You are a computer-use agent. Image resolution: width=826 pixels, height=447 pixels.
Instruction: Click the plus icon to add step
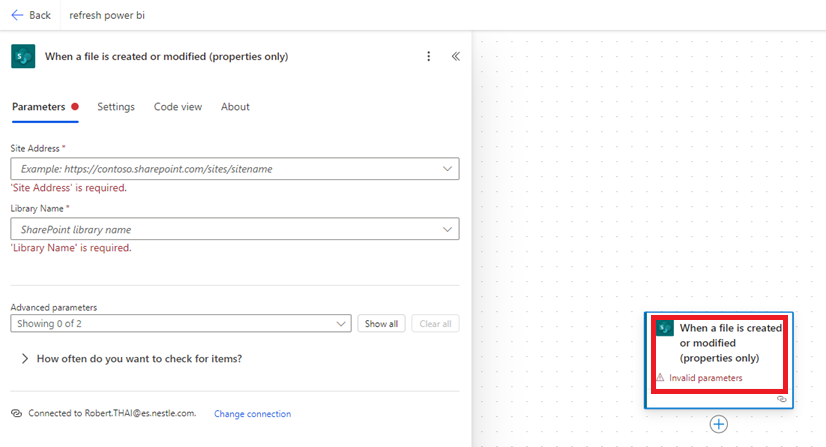coord(718,424)
